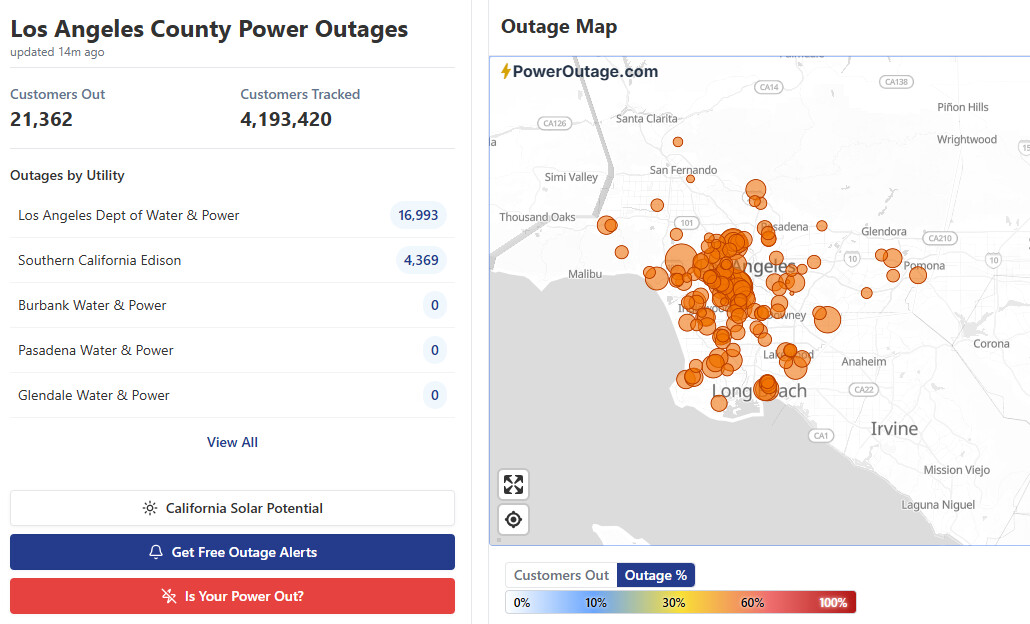
Task: Select Burbank Water & Power entry
Action: click(x=232, y=305)
